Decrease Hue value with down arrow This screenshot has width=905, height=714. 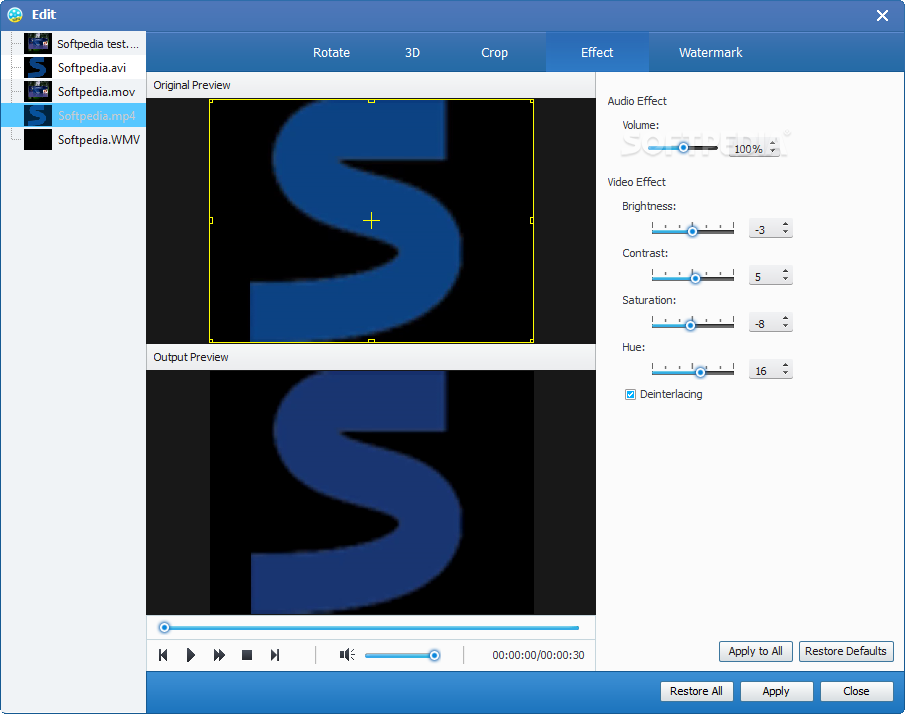coord(786,373)
